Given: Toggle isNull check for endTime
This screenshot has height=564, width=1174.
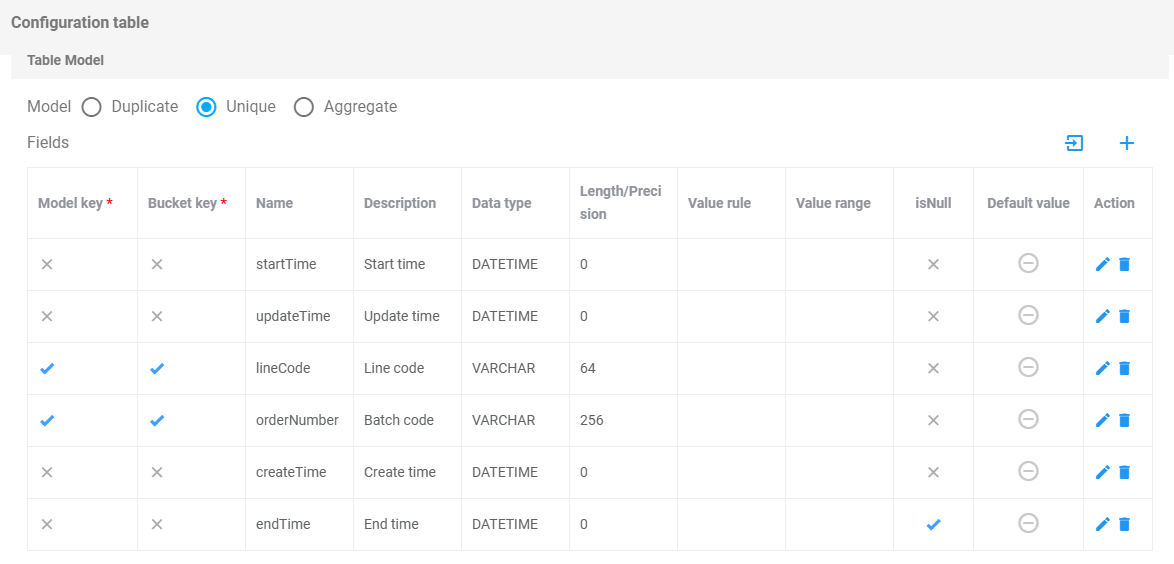Looking at the screenshot, I should (x=933, y=524).
